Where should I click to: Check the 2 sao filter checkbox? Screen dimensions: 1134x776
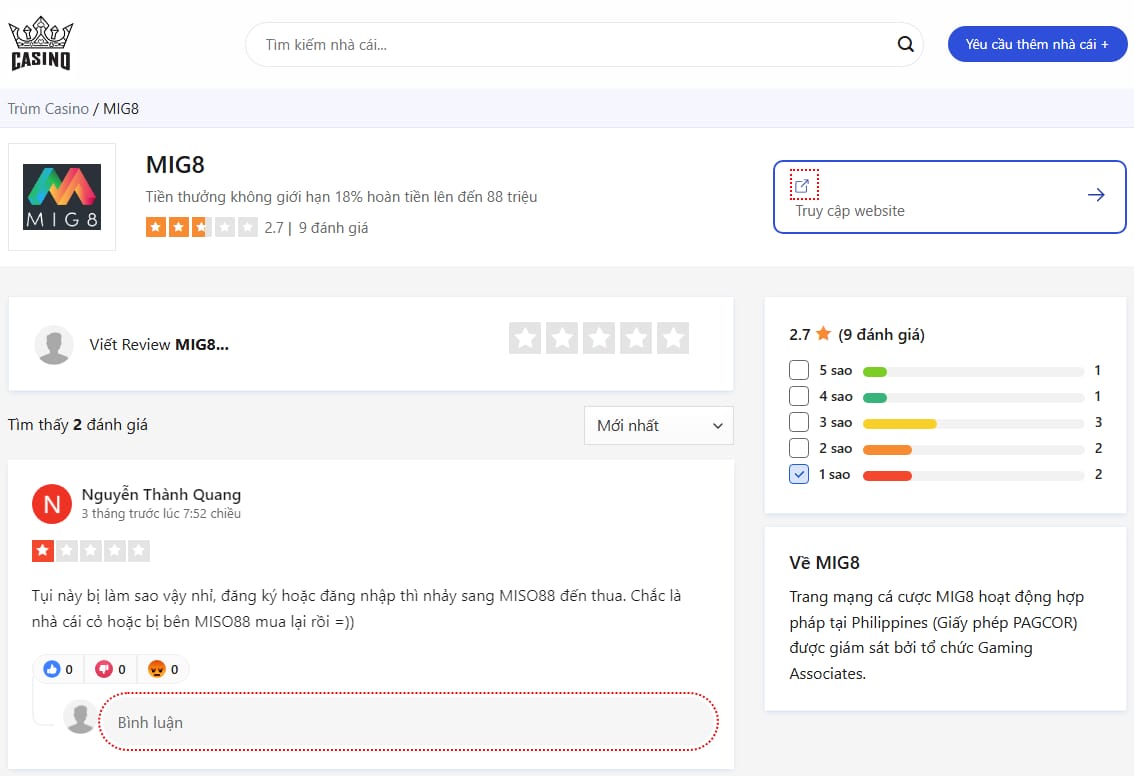[x=798, y=448]
